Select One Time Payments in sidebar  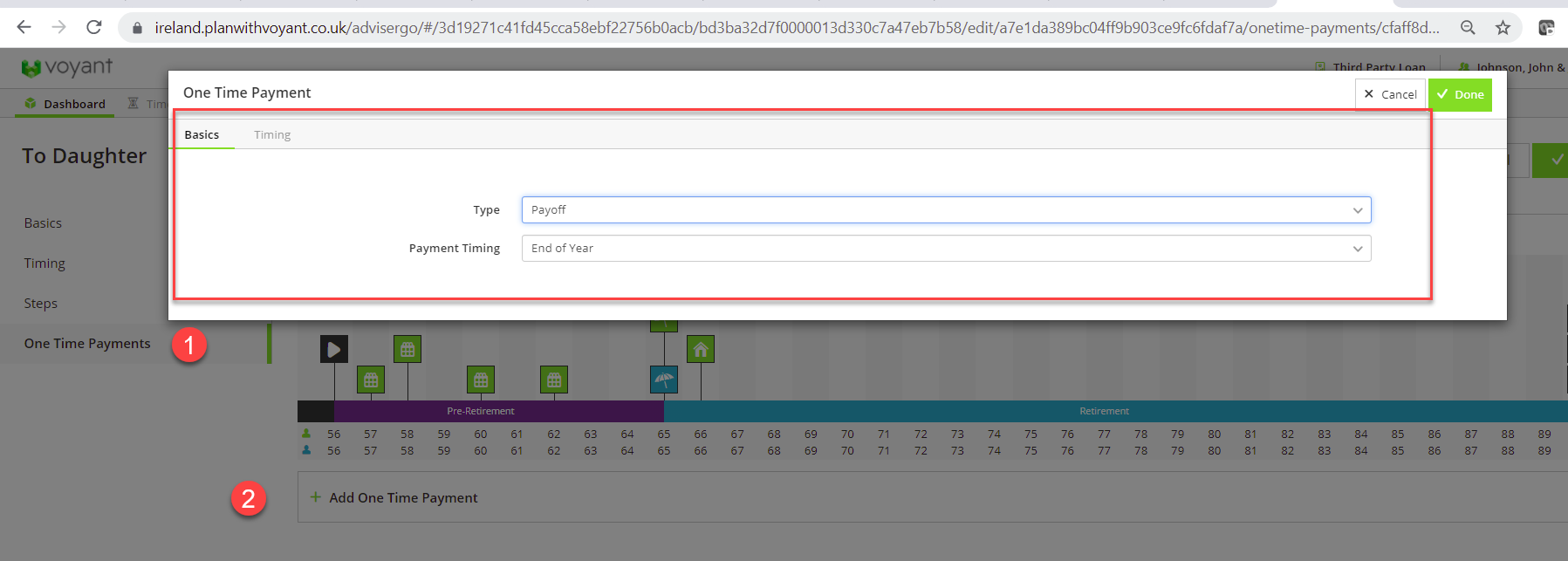[x=87, y=344]
